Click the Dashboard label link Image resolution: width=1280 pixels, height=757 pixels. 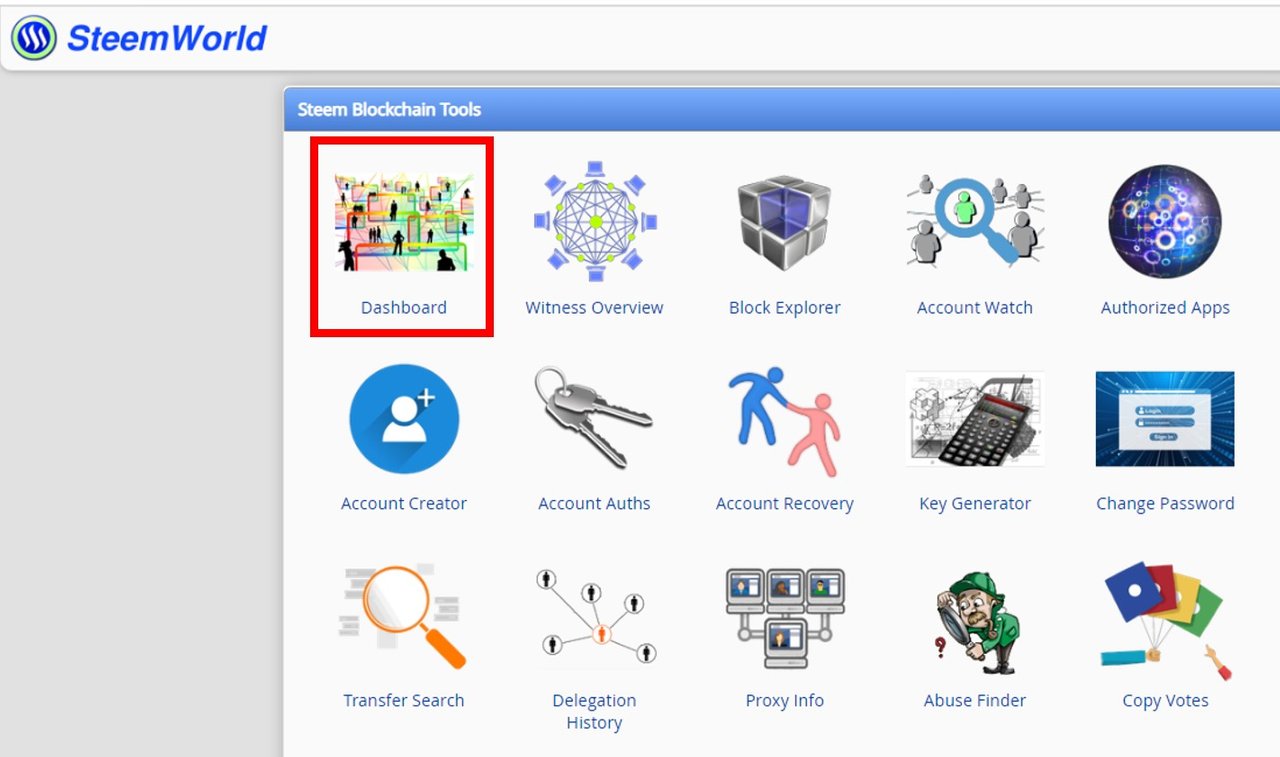click(x=404, y=308)
